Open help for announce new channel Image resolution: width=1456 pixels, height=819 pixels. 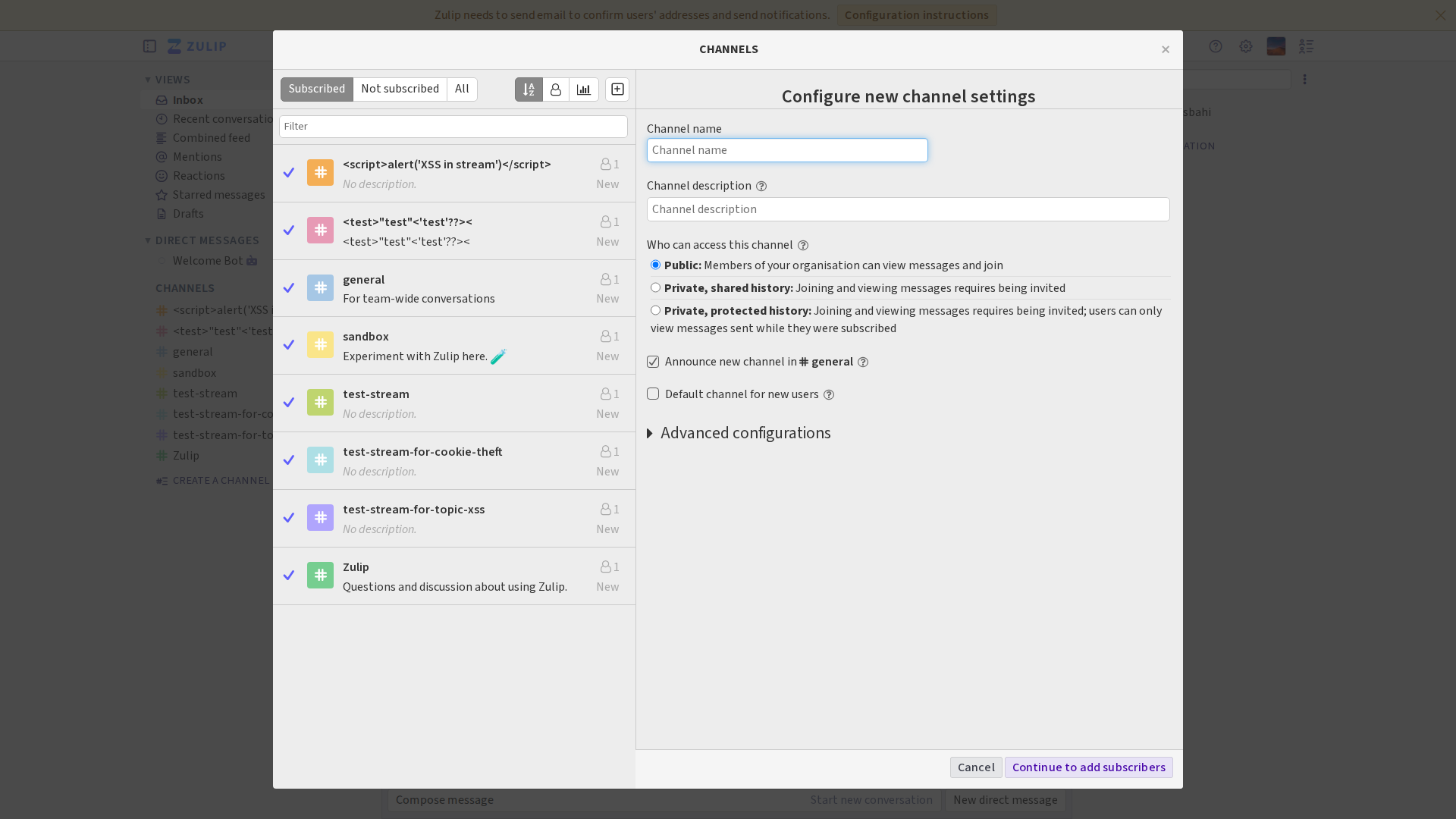(x=863, y=362)
